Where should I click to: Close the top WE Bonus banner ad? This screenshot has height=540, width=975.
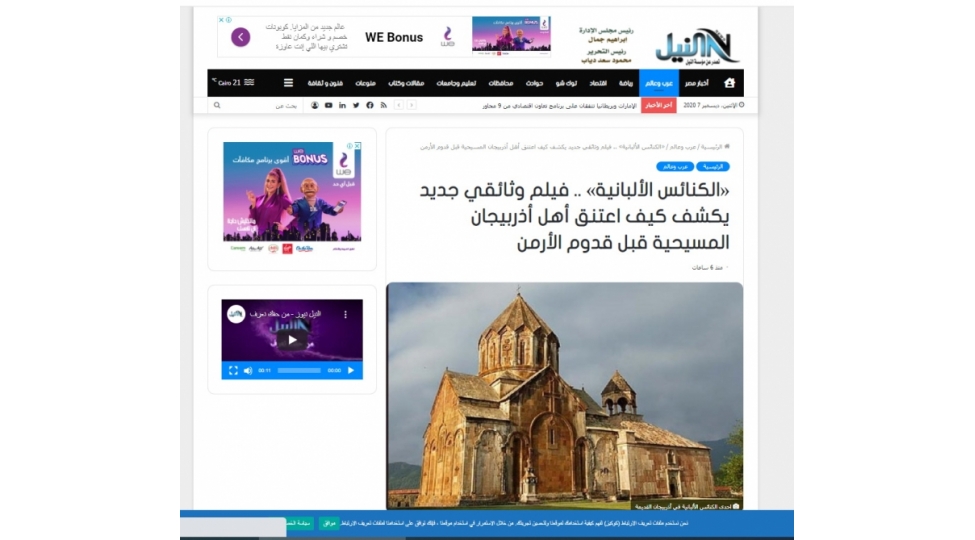(x=221, y=20)
